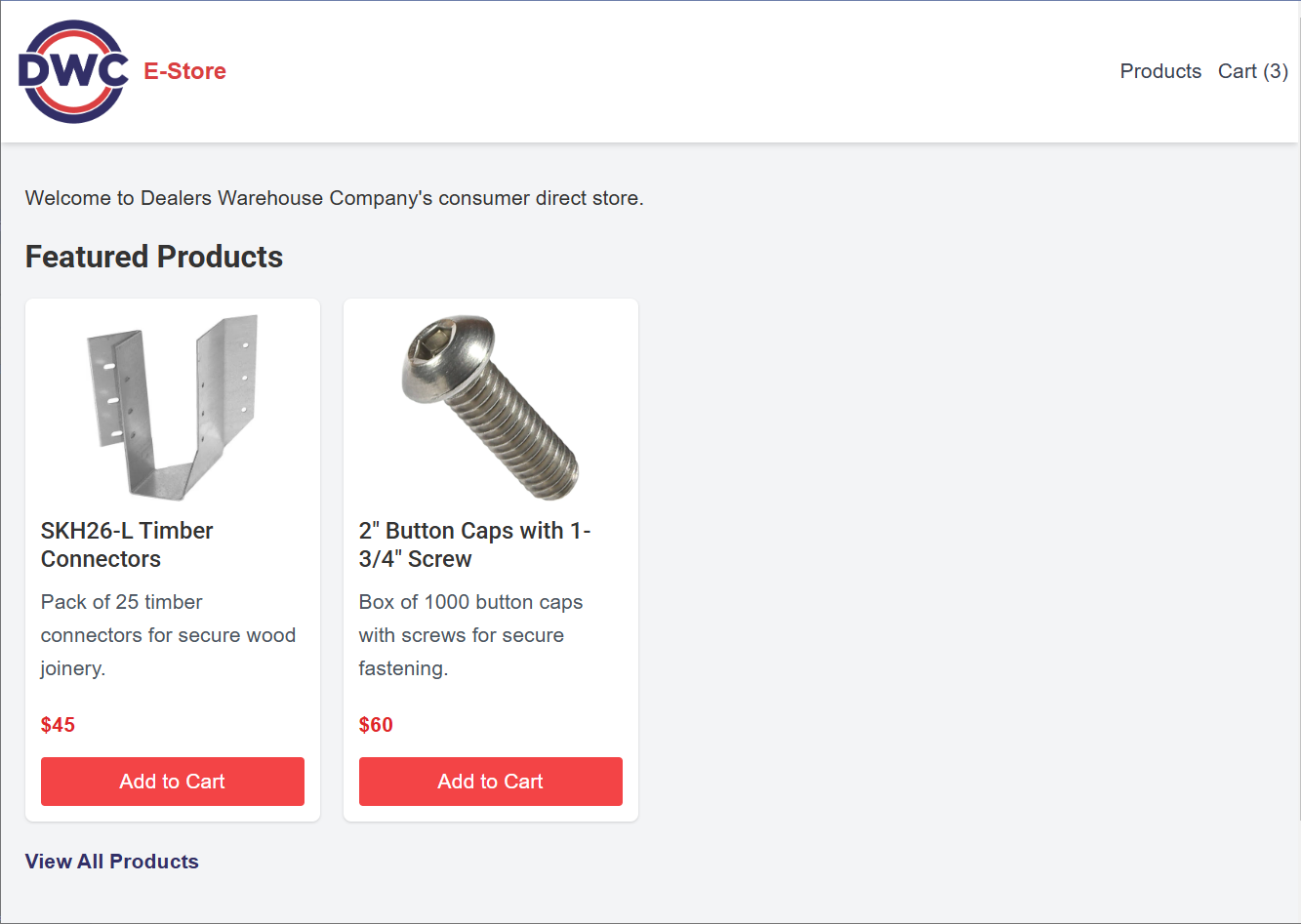This screenshot has height=924, width=1301.
Task: Click the '(3)' item count beside Cart
Action: [x=1276, y=71]
